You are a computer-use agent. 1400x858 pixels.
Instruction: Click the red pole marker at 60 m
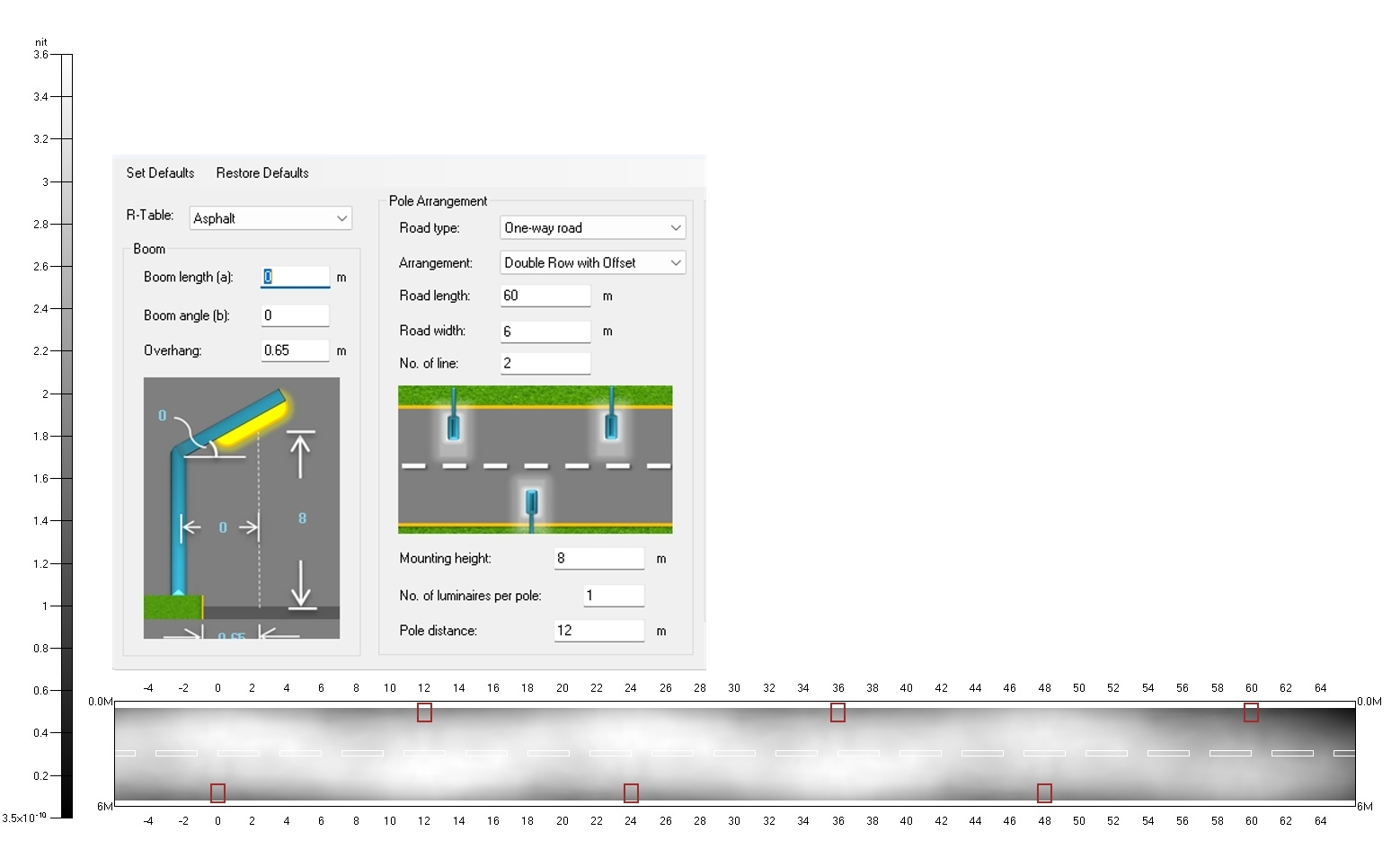tap(1251, 712)
